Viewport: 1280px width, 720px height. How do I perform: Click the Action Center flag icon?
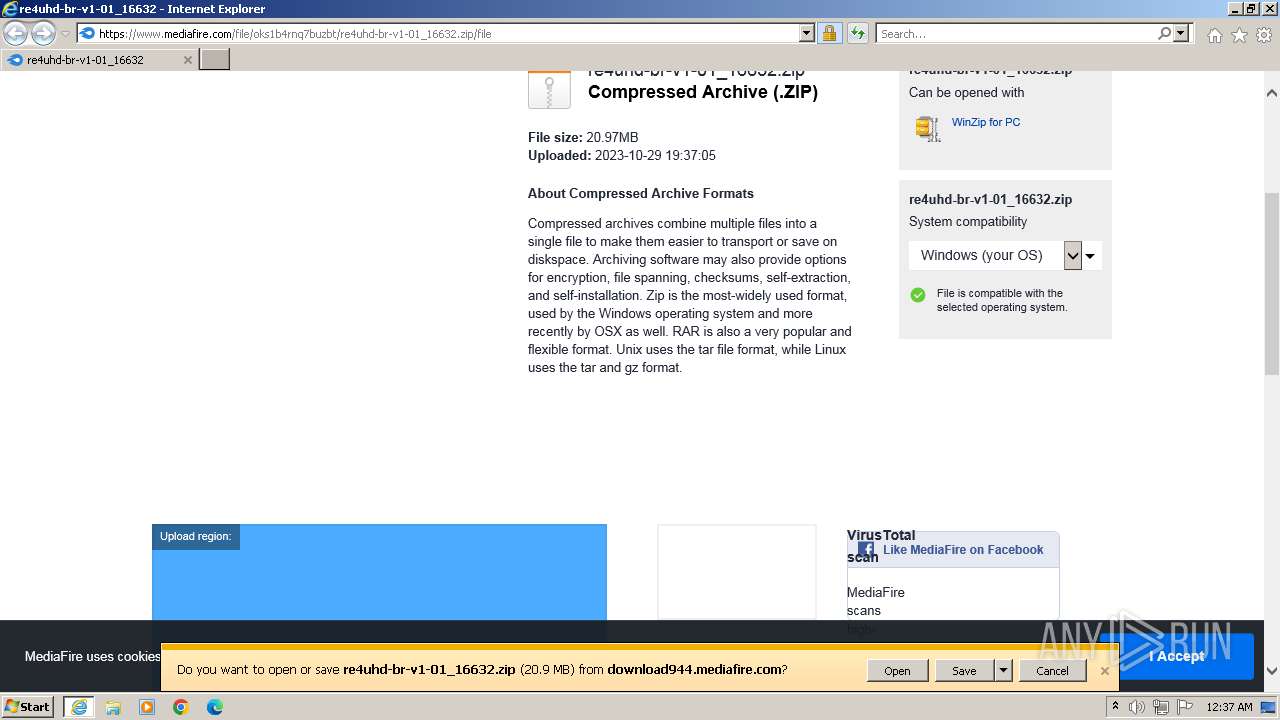point(1185,707)
